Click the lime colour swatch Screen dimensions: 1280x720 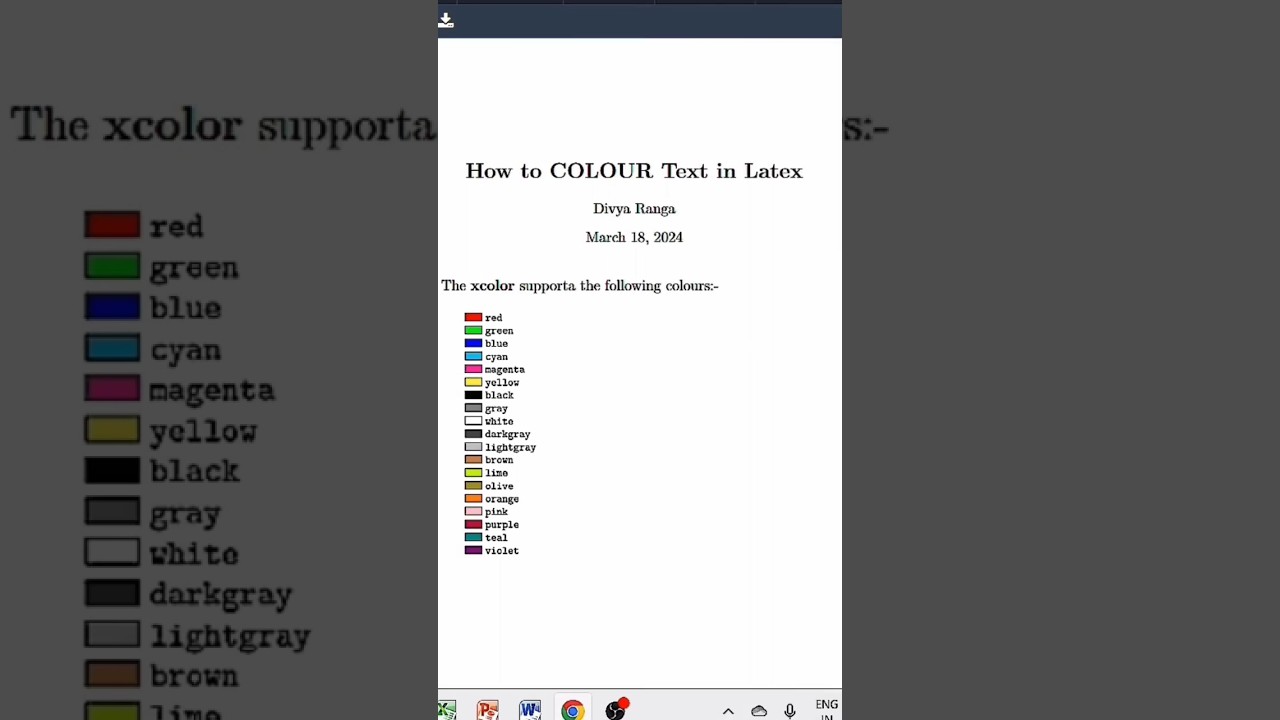coord(473,472)
